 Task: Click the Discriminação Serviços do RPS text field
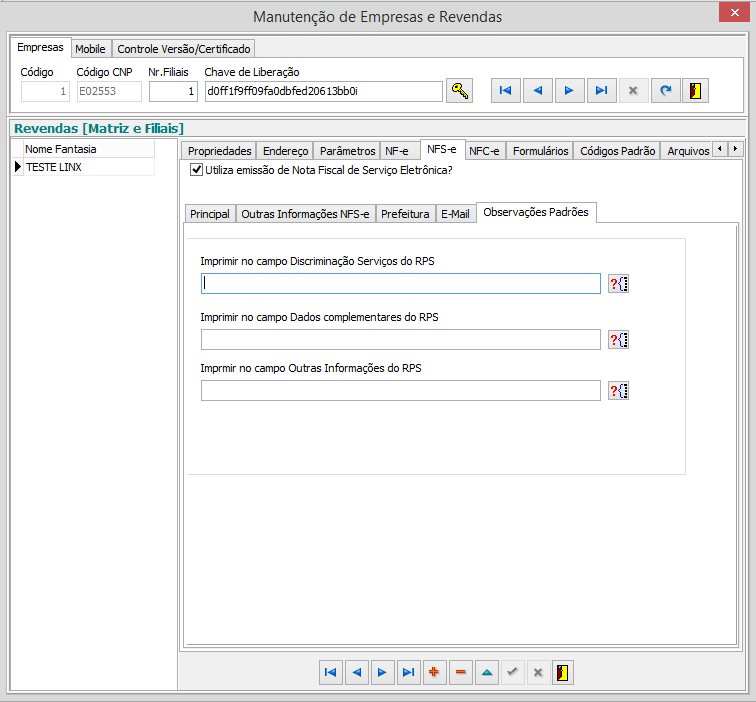pyautogui.click(x=401, y=284)
